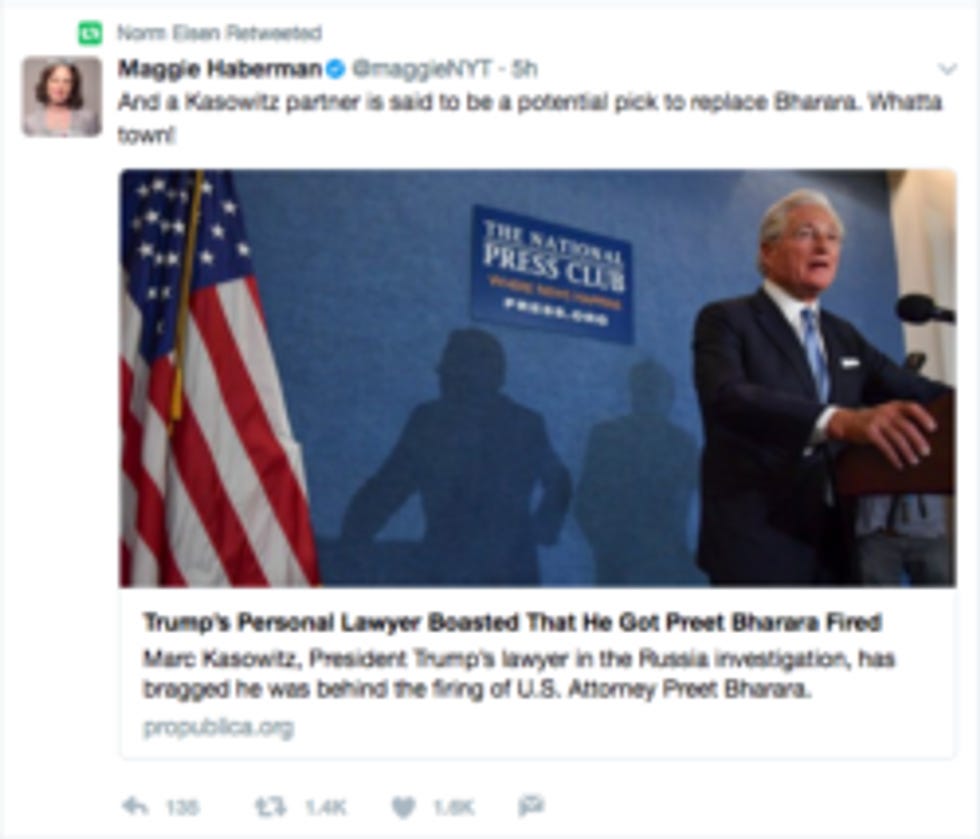Open direct message envelope icon
Viewport: 980px width, 839px height.
point(532,806)
